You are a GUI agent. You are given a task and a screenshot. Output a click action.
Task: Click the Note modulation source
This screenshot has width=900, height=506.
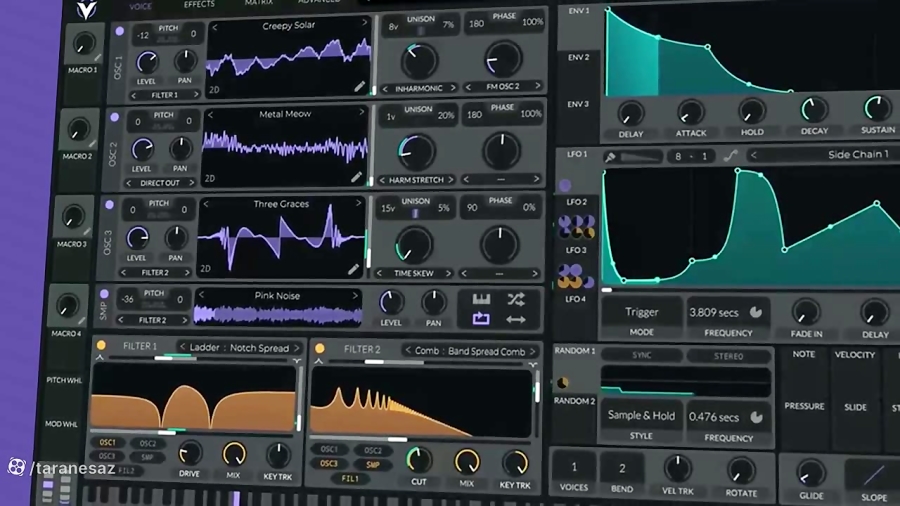[804, 355]
